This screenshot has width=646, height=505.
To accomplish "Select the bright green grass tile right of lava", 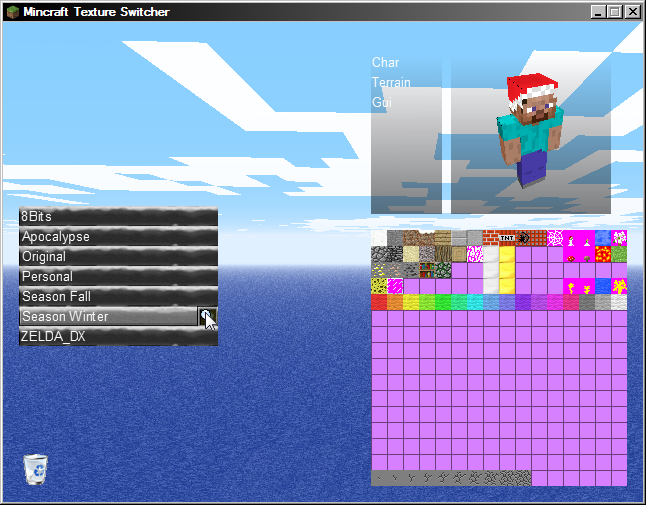I will [x=619, y=254].
